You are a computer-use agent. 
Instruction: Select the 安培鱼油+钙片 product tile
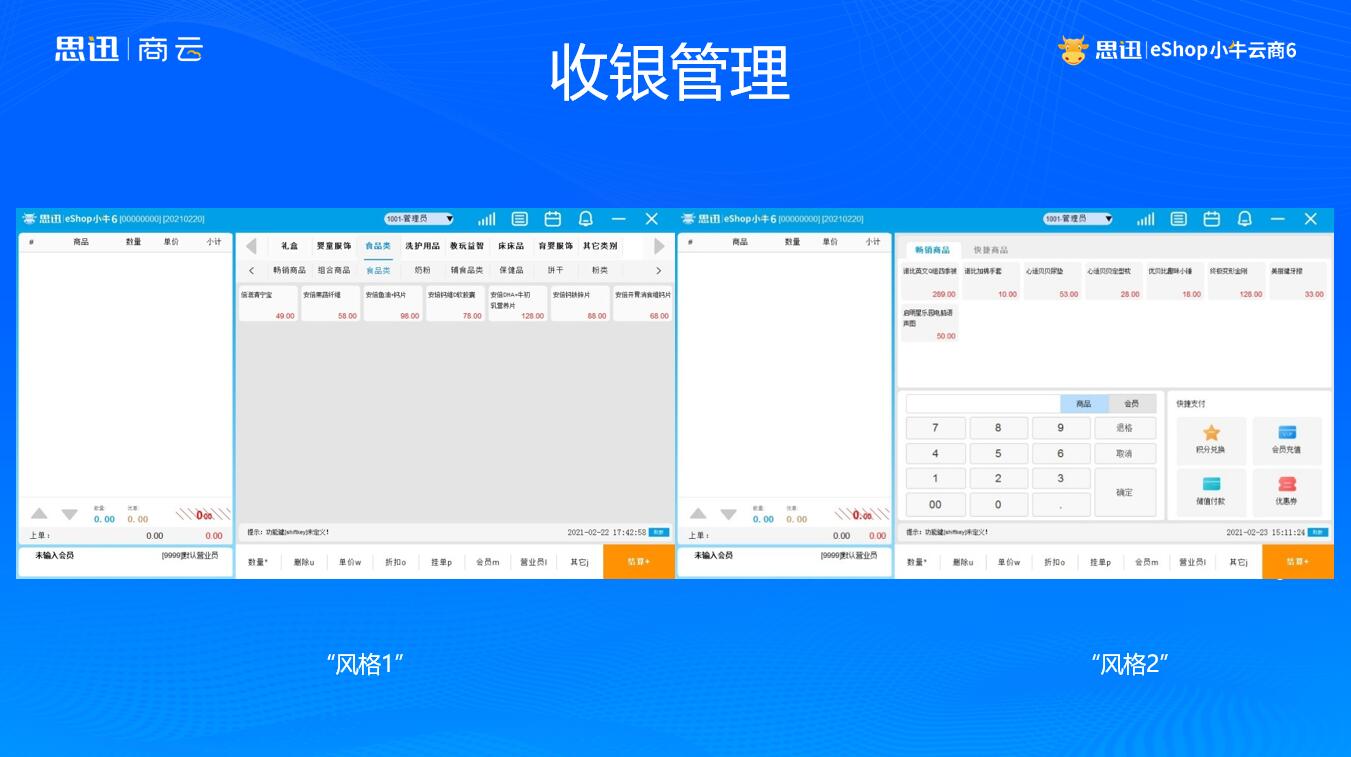[x=391, y=304]
